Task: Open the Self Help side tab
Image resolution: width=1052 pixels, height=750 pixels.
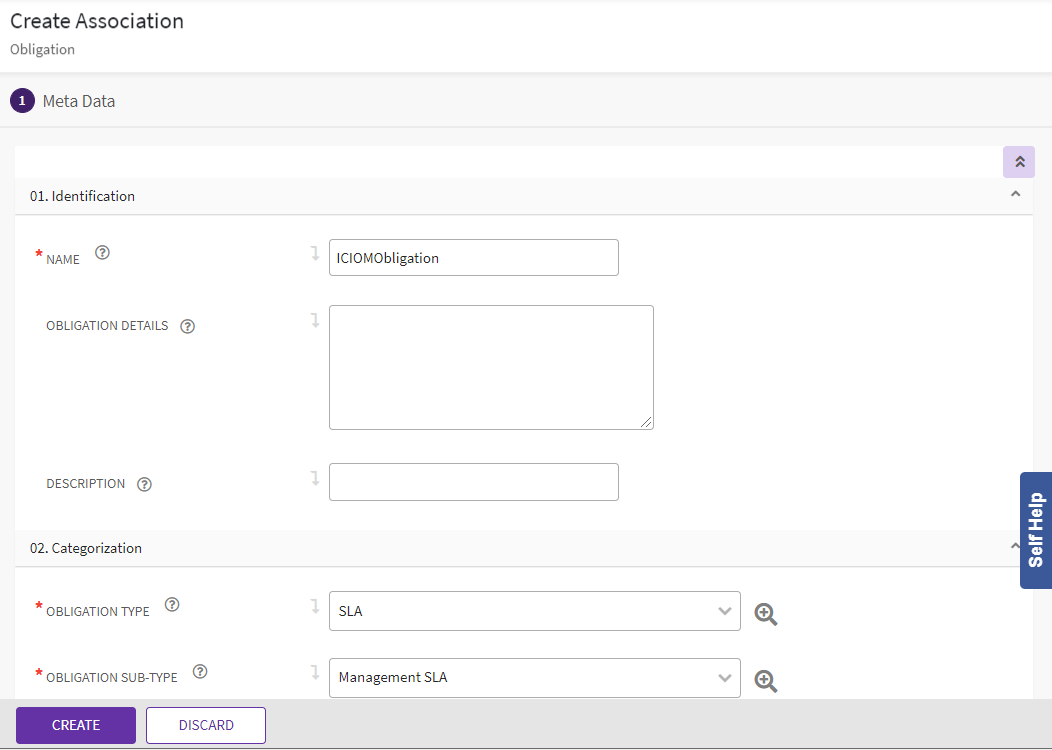Action: coord(1036,530)
